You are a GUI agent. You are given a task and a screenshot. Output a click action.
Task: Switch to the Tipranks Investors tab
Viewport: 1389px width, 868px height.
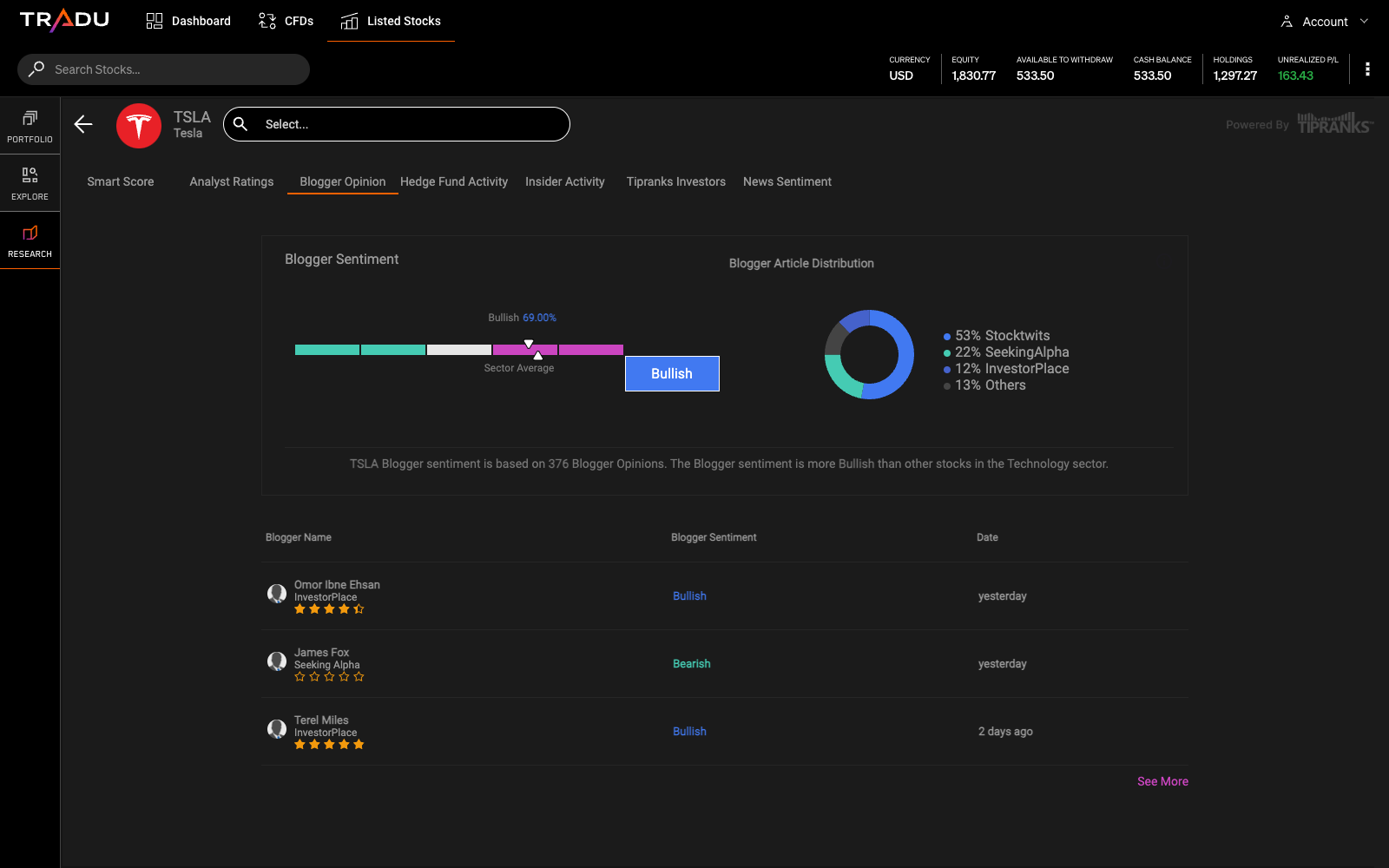676,181
